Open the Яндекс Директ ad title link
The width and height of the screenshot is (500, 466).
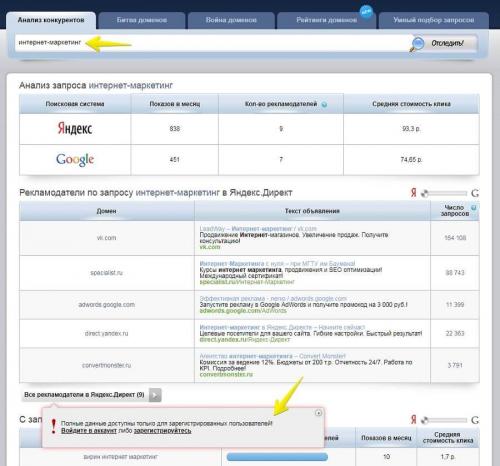coord(282,327)
